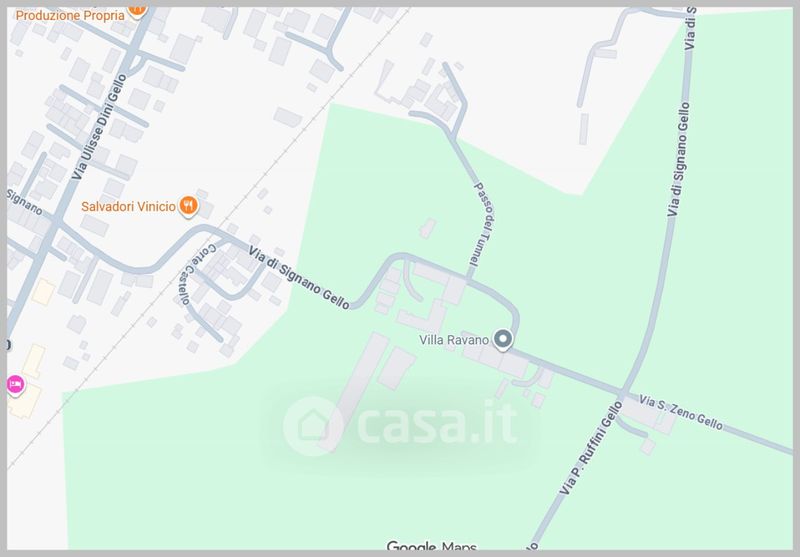Click the junction of Ruffini and S. Zeno roads

coord(622,393)
